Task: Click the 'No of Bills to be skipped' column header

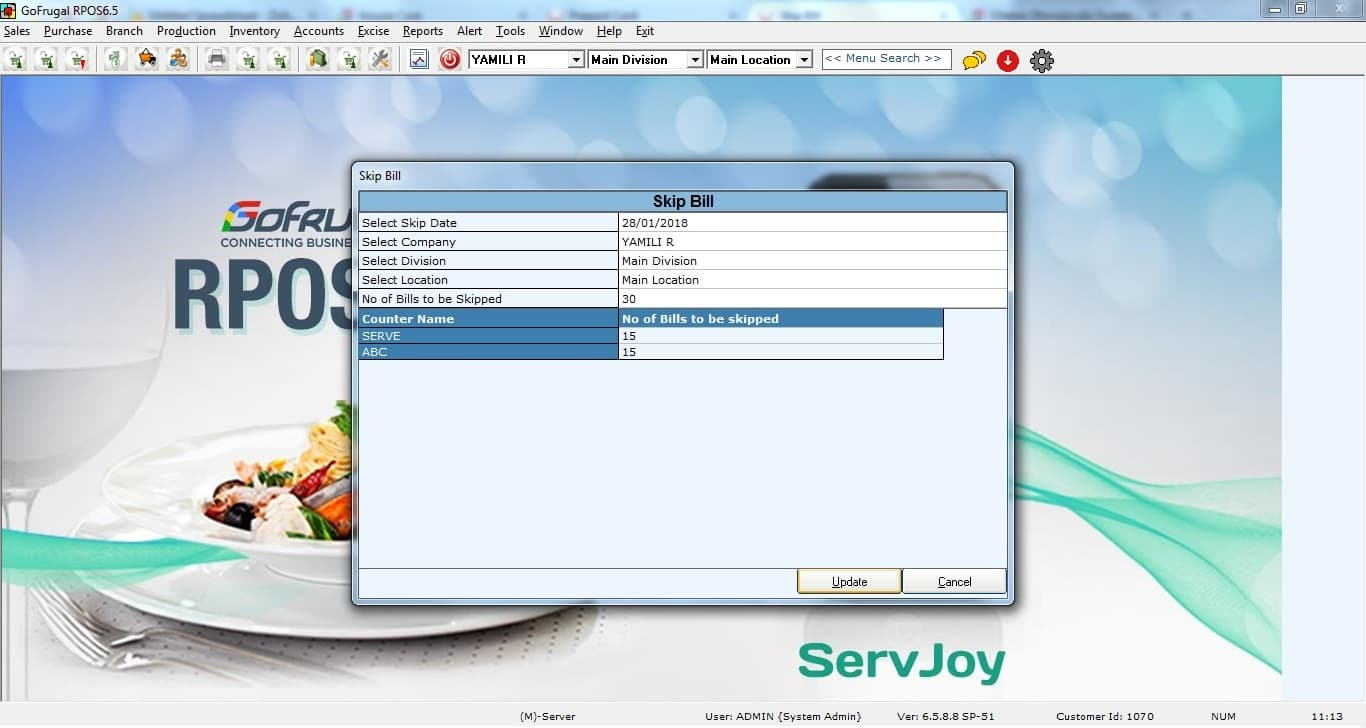Action: (x=781, y=319)
